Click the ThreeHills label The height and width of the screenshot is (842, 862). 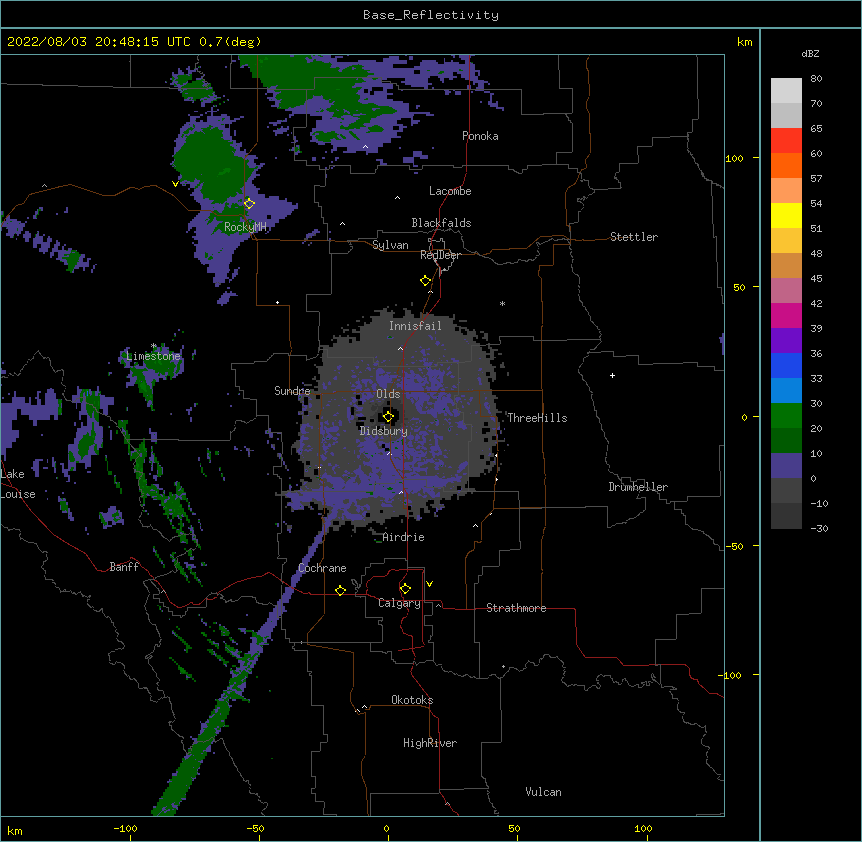coord(537,418)
